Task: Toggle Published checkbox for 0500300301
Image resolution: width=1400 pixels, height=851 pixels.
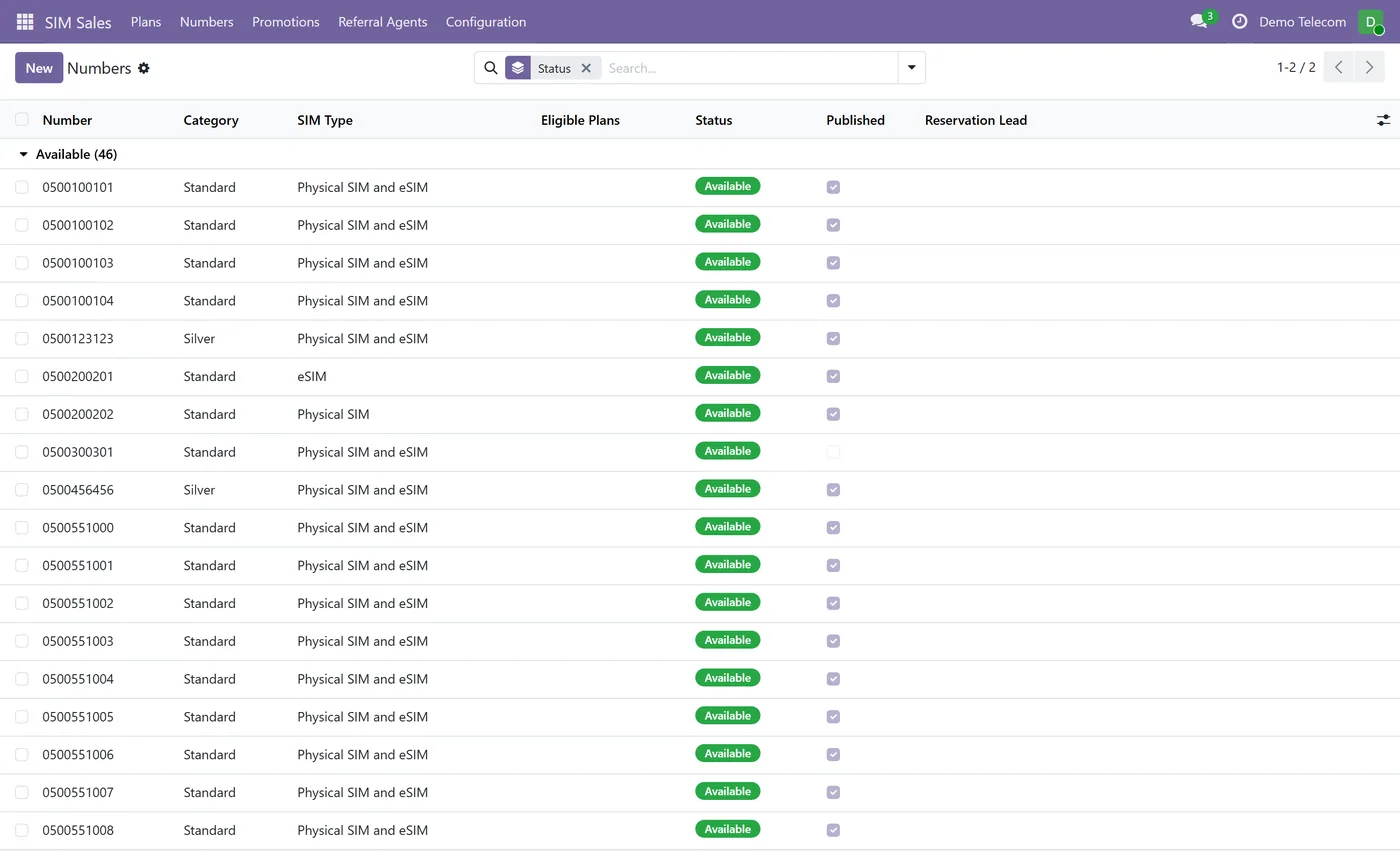Action: pos(833,452)
